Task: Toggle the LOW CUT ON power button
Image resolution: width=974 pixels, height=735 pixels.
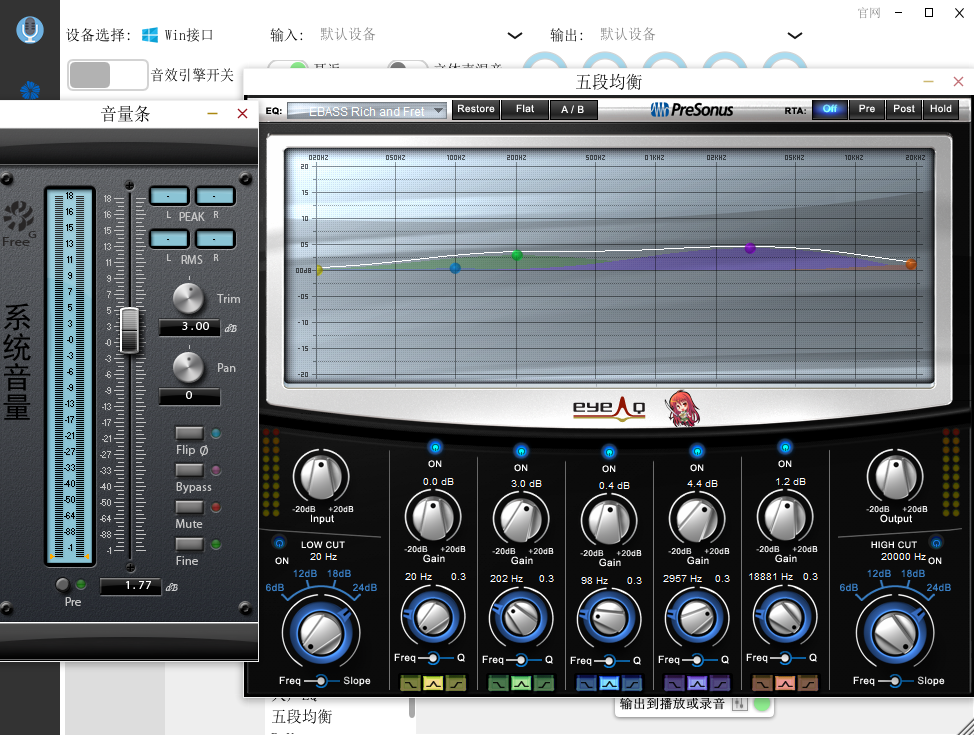Action: pos(281,544)
